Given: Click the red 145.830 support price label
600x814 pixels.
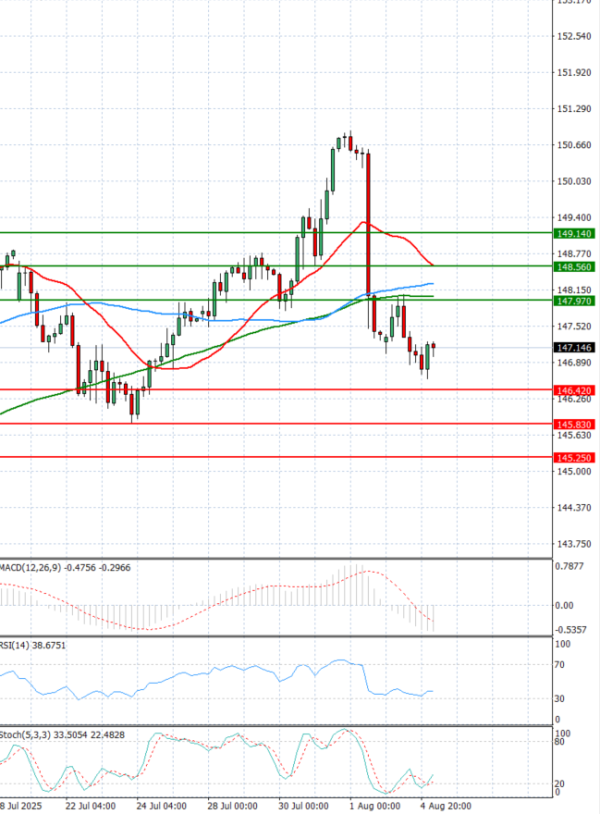Looking at the screenshot, I should coord(574,425).
